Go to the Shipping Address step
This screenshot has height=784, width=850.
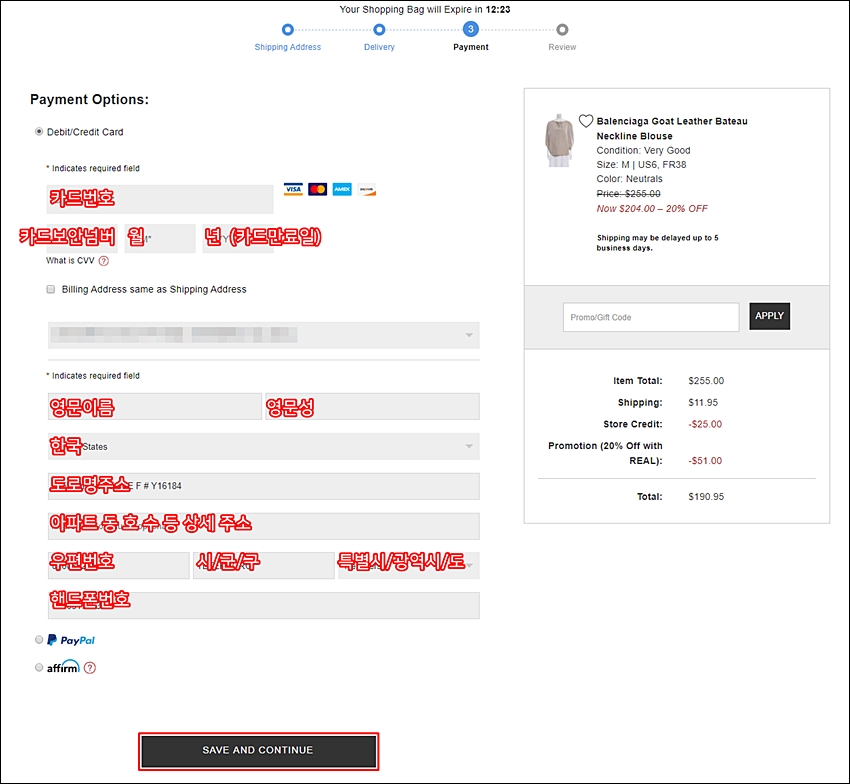click(x=288, y=47)
